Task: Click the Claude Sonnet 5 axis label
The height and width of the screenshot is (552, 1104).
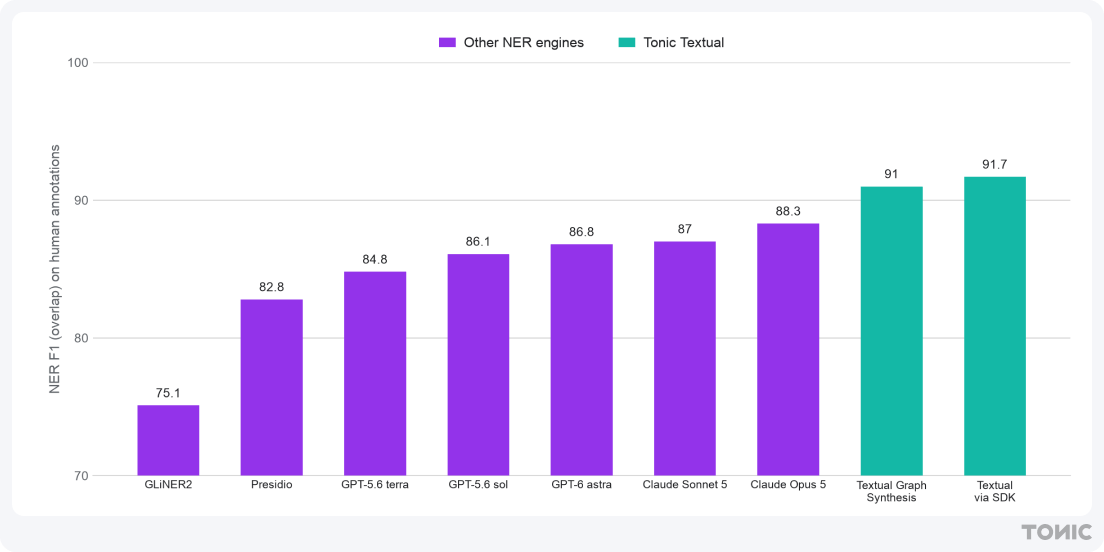Action: pyautogui.click(x=685, y=485)
